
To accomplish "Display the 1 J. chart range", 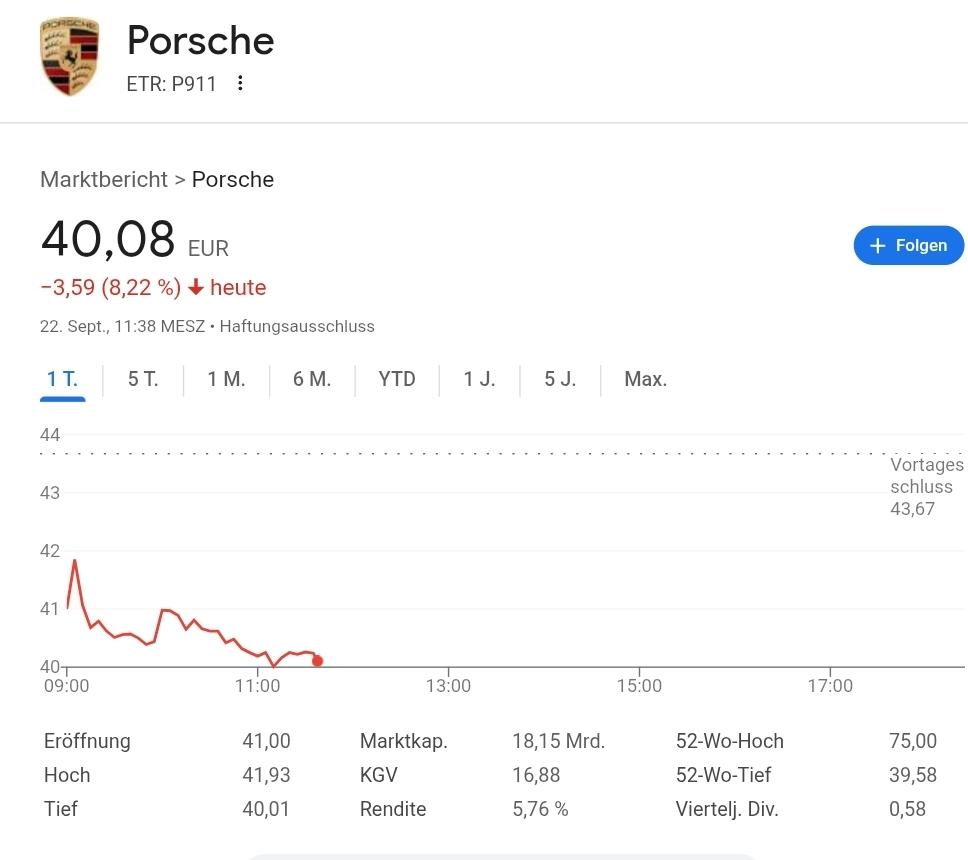I will pyautogui.click(x=479, y=380).
